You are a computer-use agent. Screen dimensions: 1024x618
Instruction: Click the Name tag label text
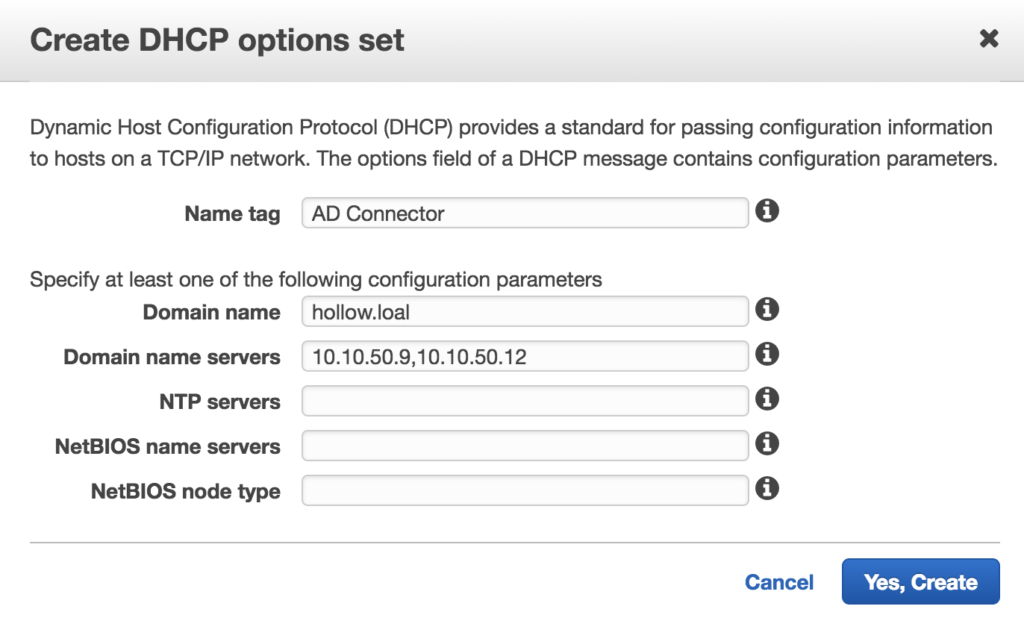[232, 214]
